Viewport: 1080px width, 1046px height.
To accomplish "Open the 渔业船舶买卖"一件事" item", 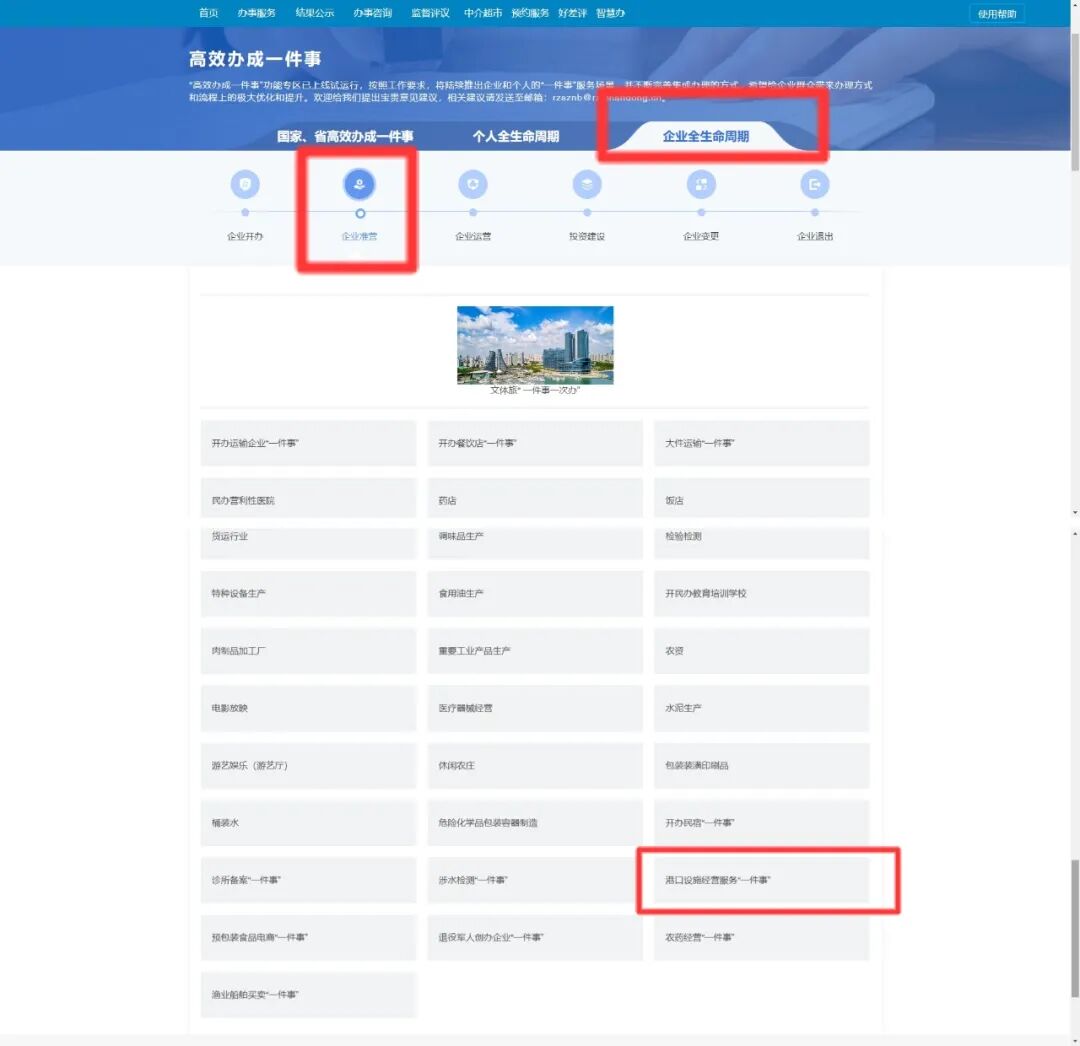I will [308, 995].
